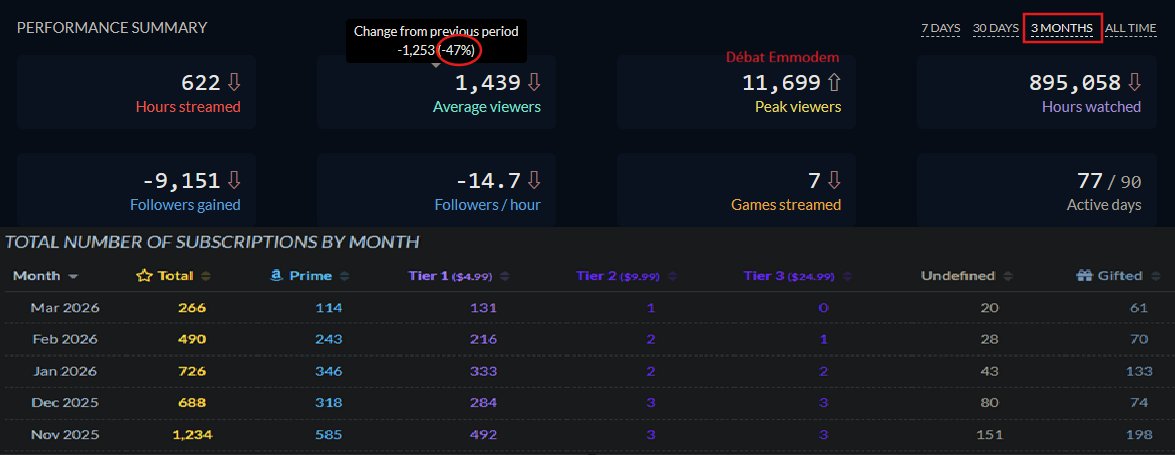Click the Tier 1 value 216 for Feb 2026
The height and width of the screenshot is (455, 1175).
483,340
